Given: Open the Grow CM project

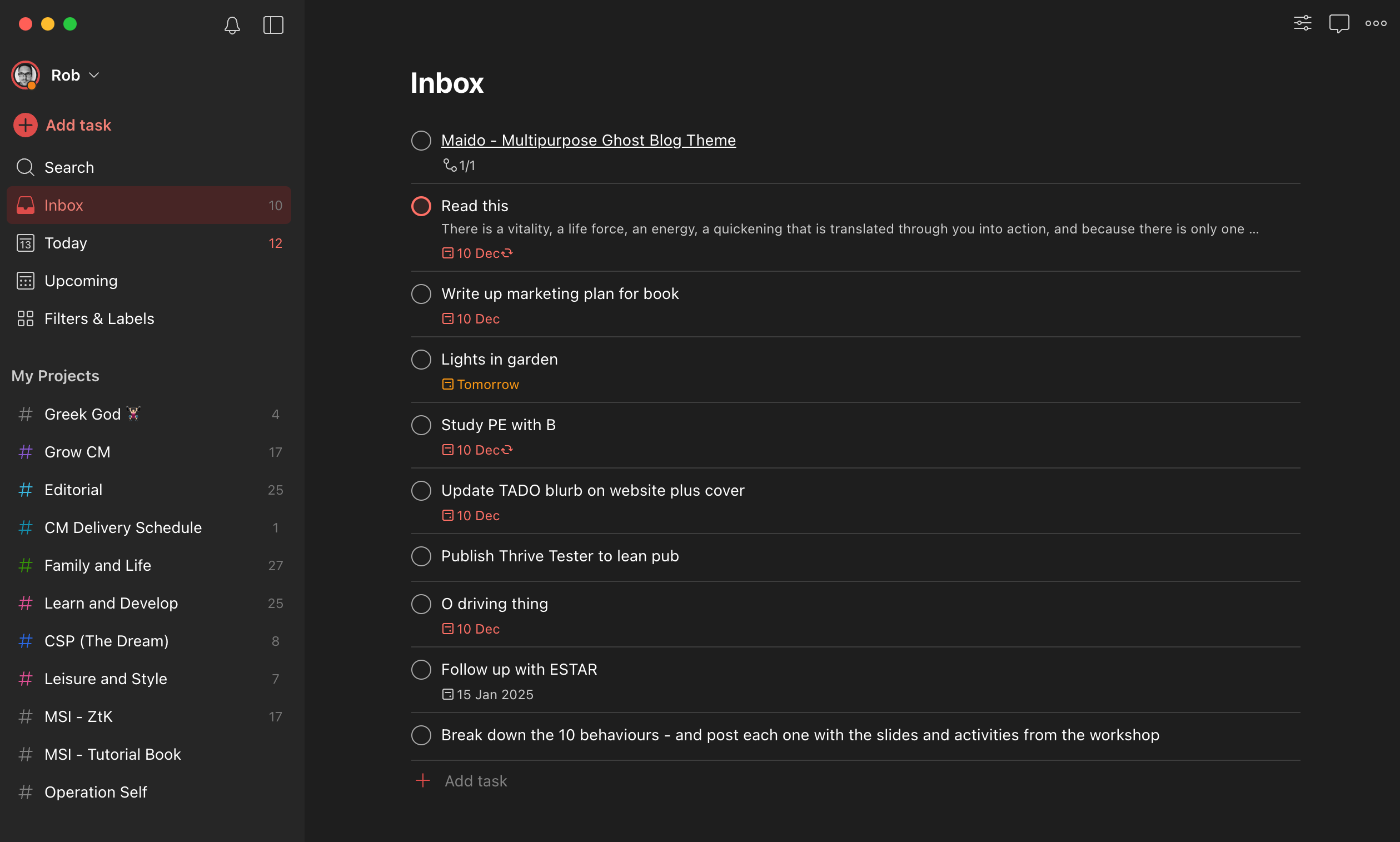Looking at the screenshot, I should point(77,452).
